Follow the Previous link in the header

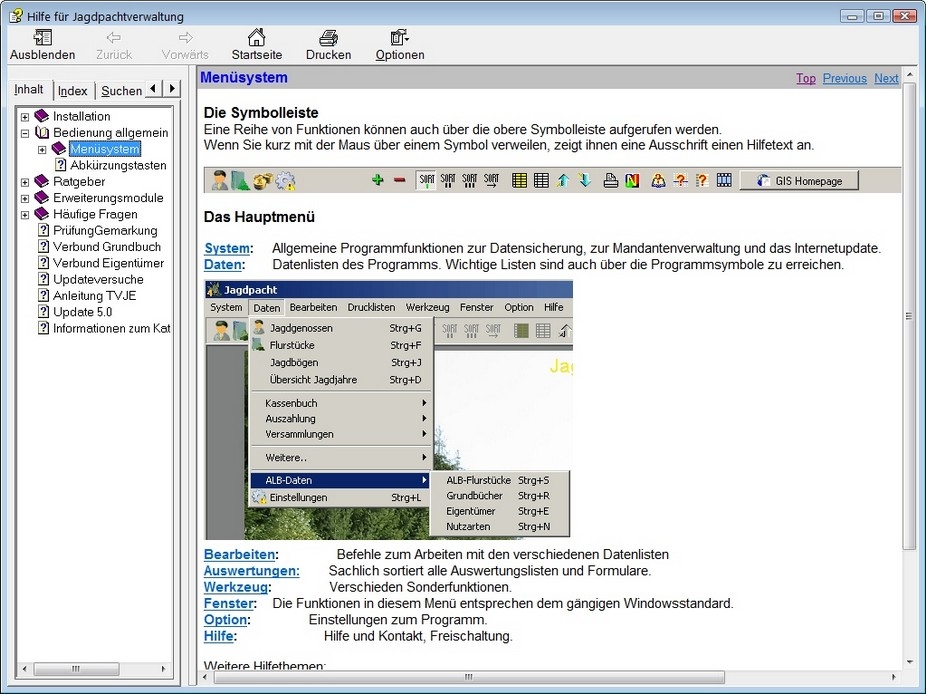pyautogui.click(x=845, y=78)
